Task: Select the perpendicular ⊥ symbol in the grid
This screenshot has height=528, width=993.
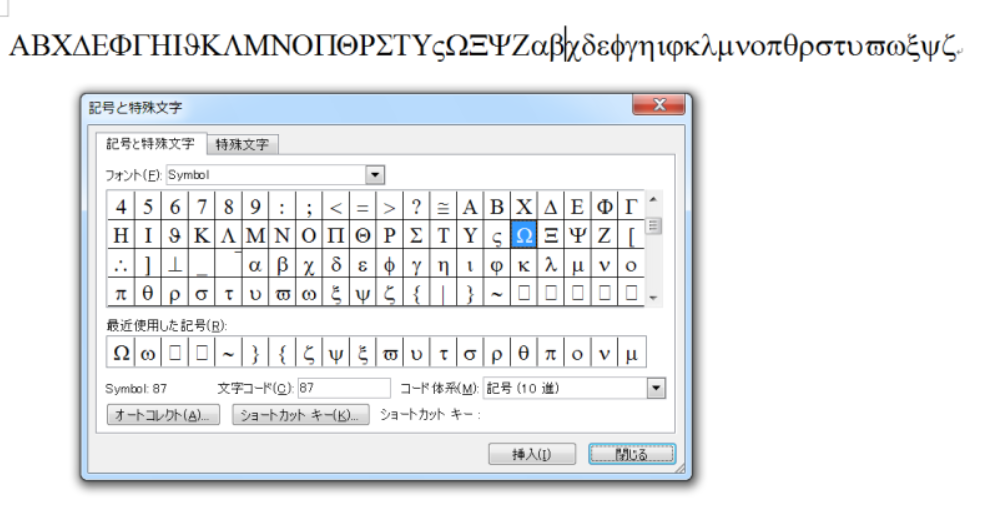Action: [174, 265]
